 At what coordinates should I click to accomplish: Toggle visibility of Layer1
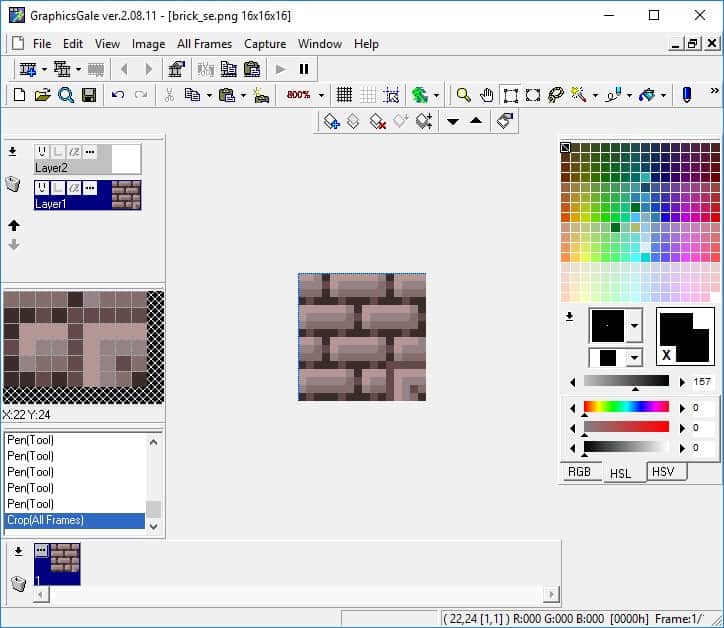pos(42,188)
